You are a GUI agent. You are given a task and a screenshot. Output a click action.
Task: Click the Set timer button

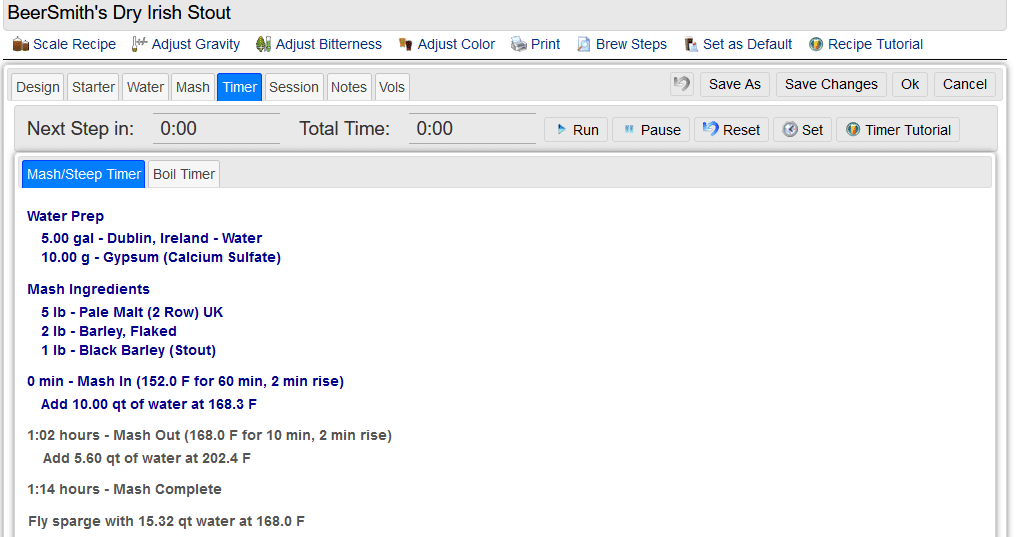tap(802, 130)
